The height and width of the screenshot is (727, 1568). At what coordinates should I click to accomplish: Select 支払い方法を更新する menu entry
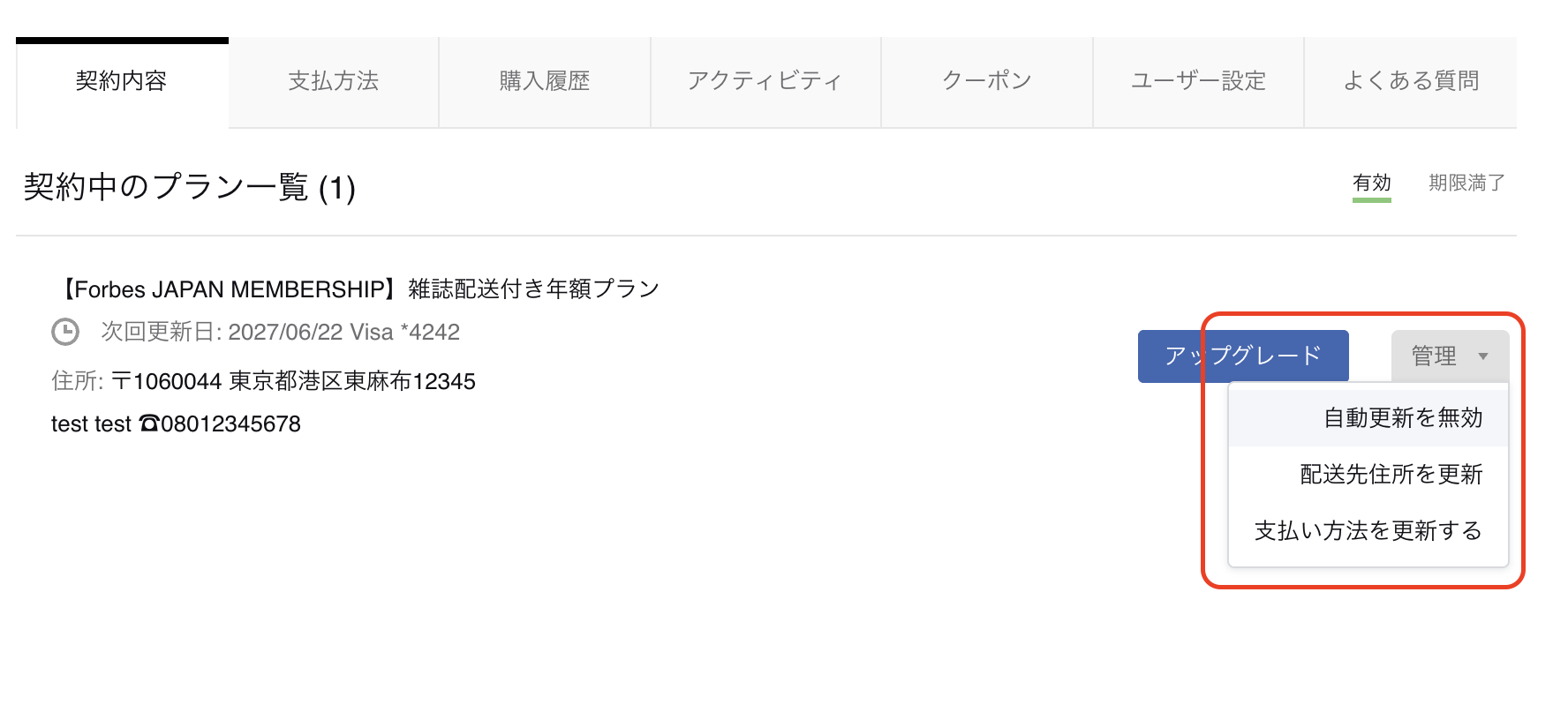point(1368,530)
